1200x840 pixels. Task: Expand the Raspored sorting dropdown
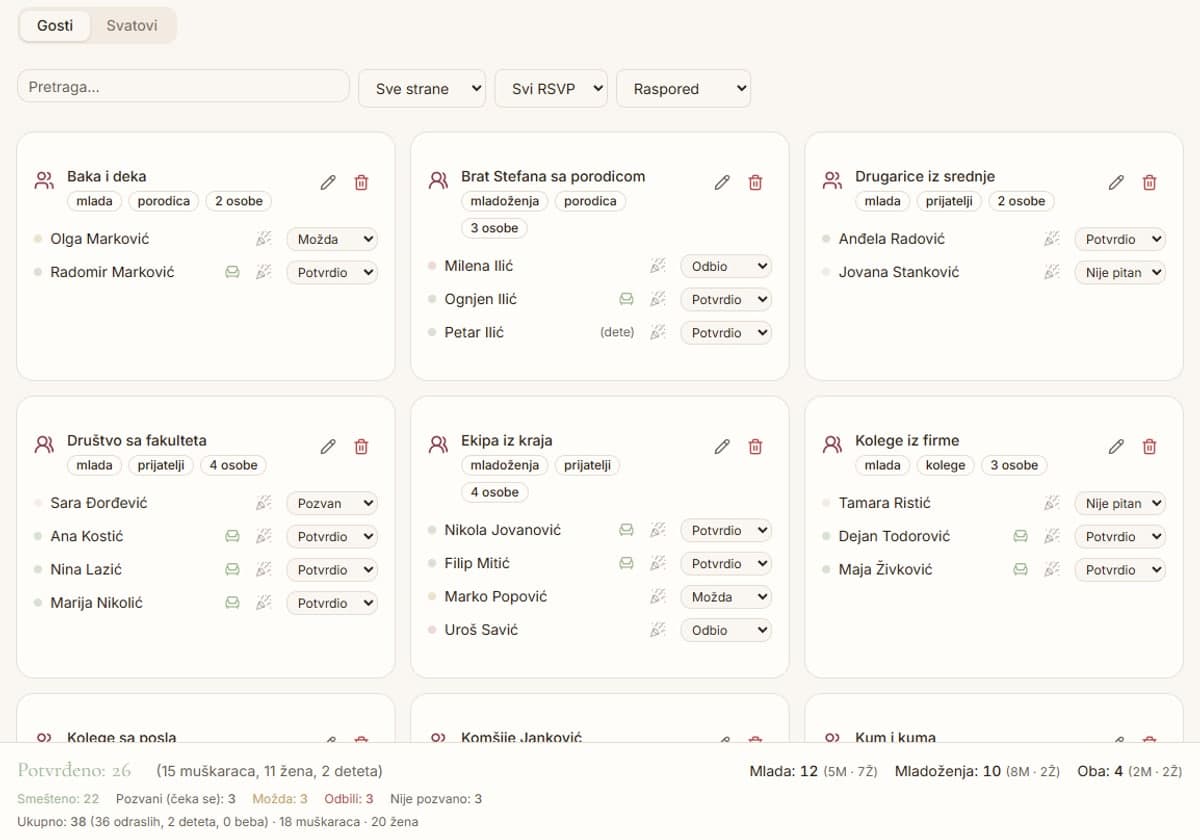tap(684, 88)
